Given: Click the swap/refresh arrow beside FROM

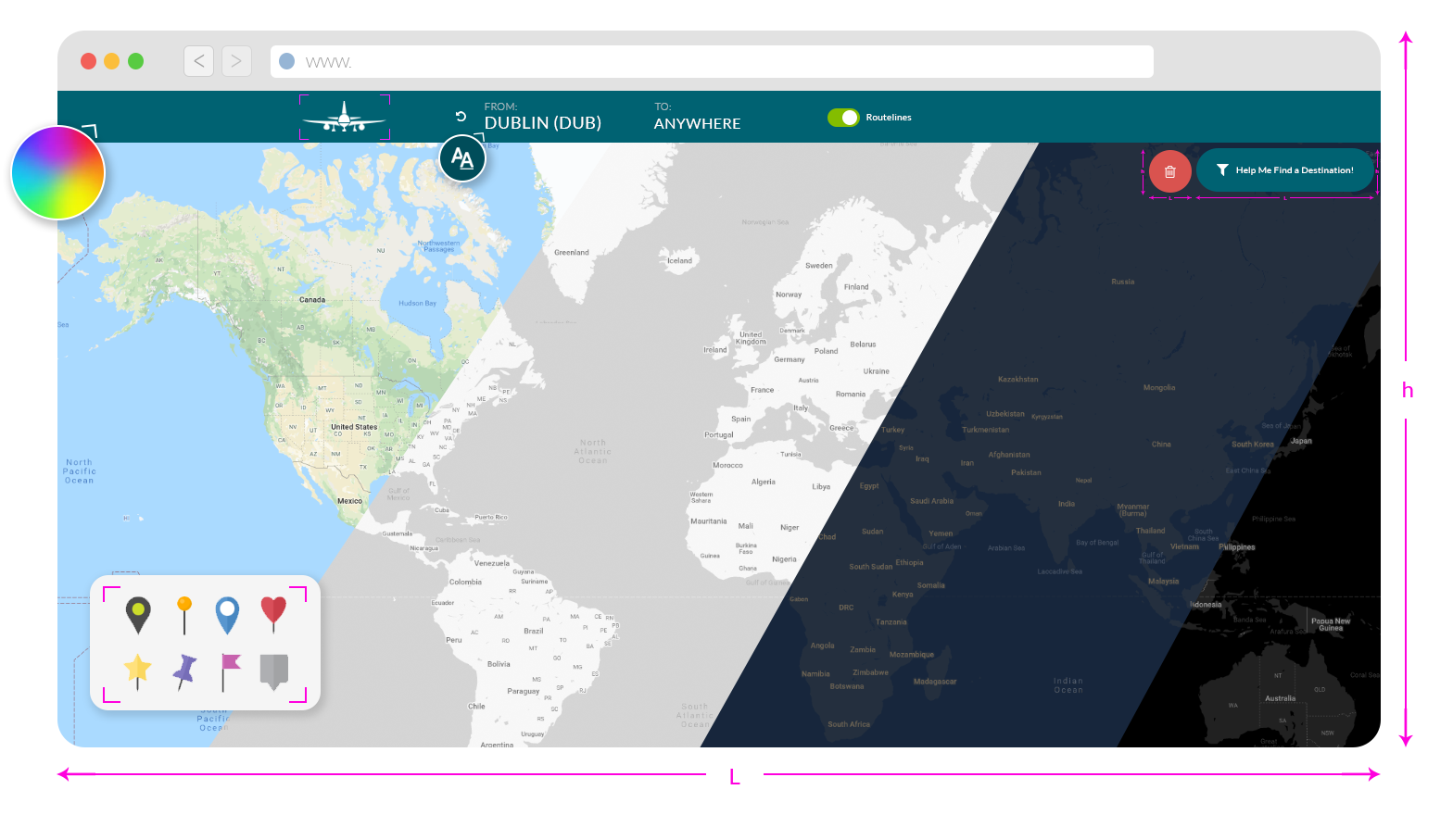Looking at the screenshot, I should tap(461, 117).
